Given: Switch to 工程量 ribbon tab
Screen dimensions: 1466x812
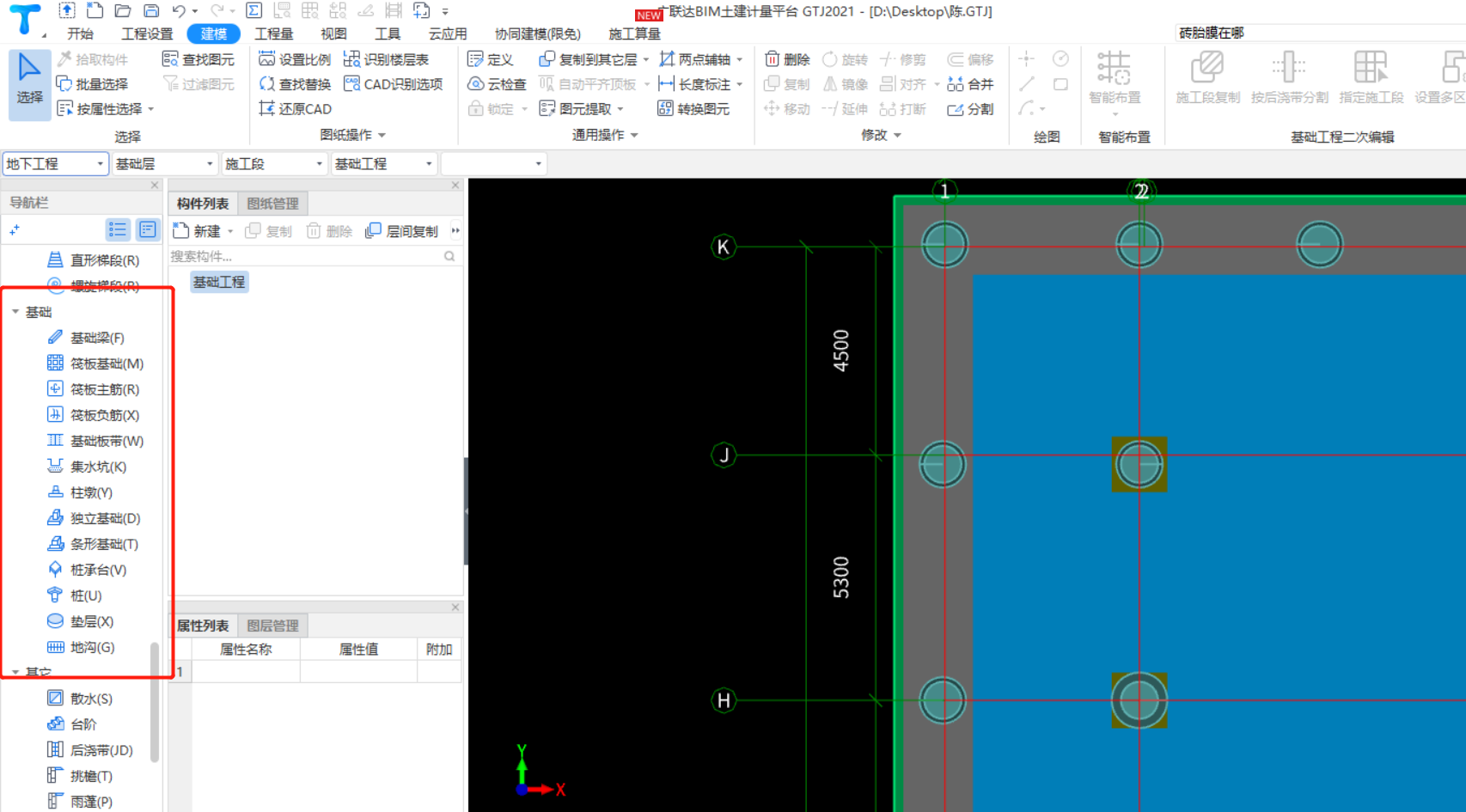Looking at the screenshot, I should coord(274,34).
